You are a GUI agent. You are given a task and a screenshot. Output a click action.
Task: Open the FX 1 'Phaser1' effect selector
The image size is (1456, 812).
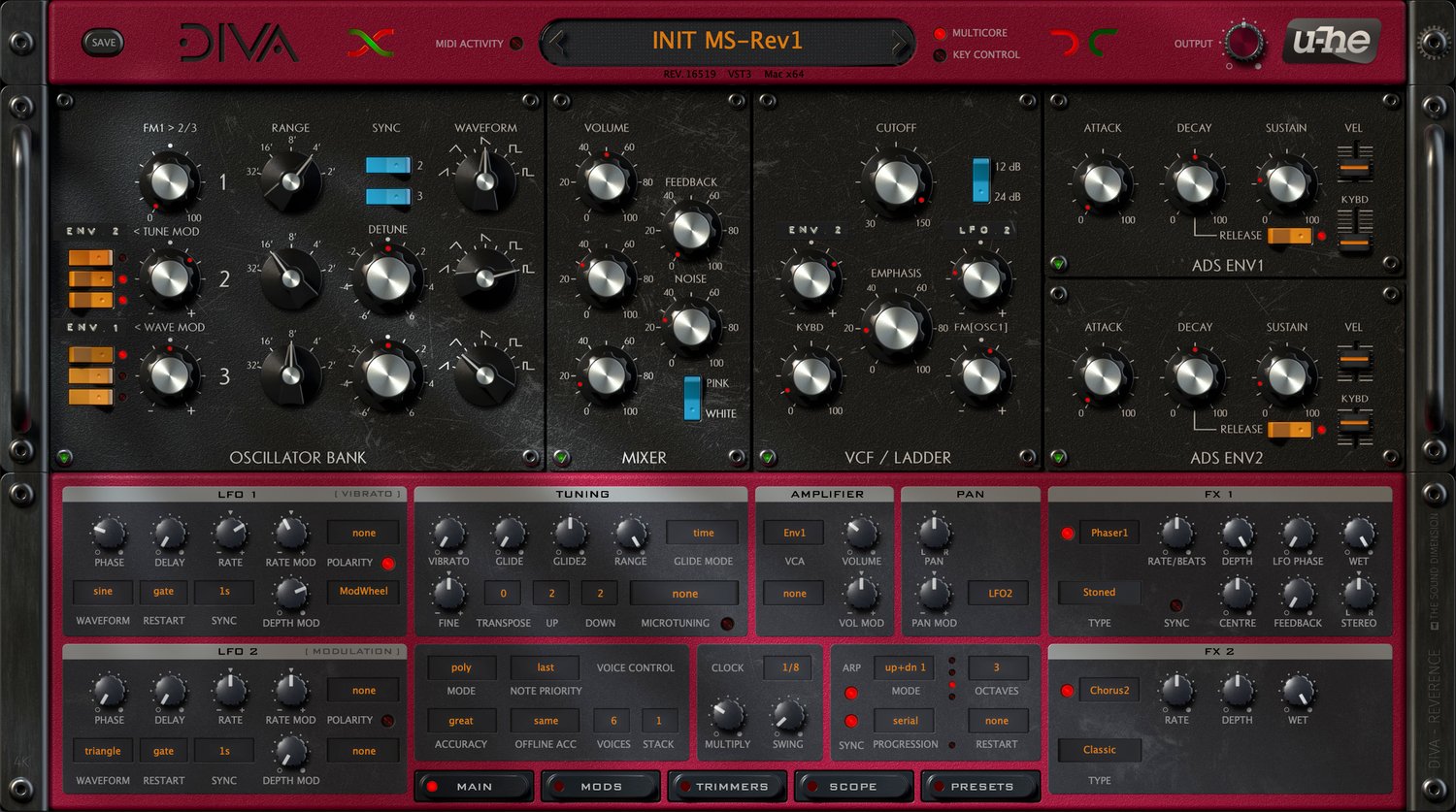[1109, 533]
